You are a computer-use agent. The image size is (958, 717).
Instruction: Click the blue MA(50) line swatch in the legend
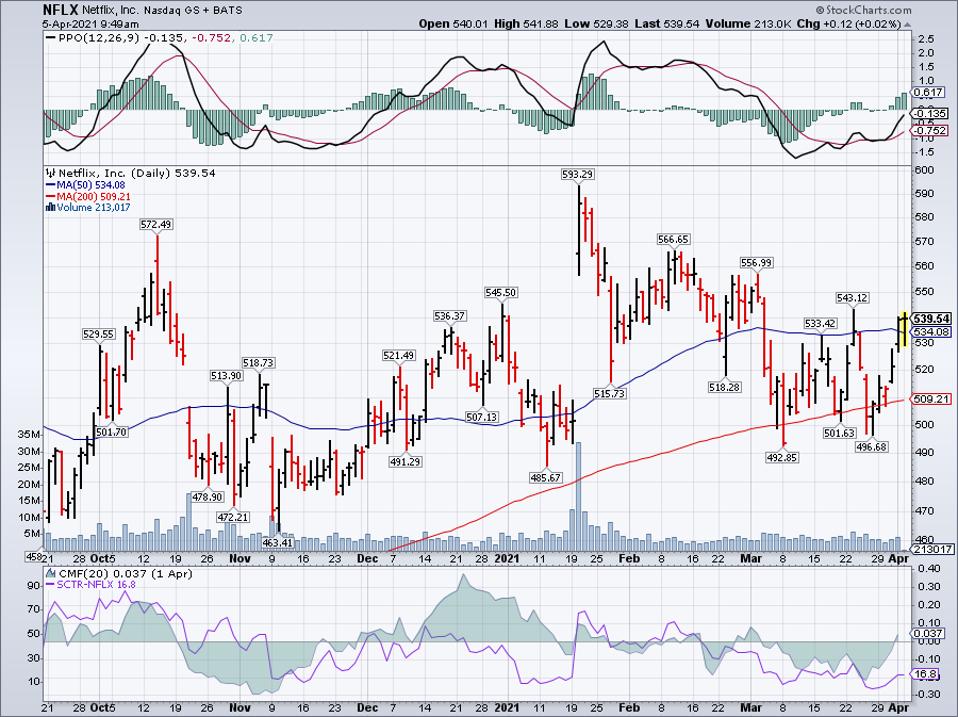coord(51,185)
